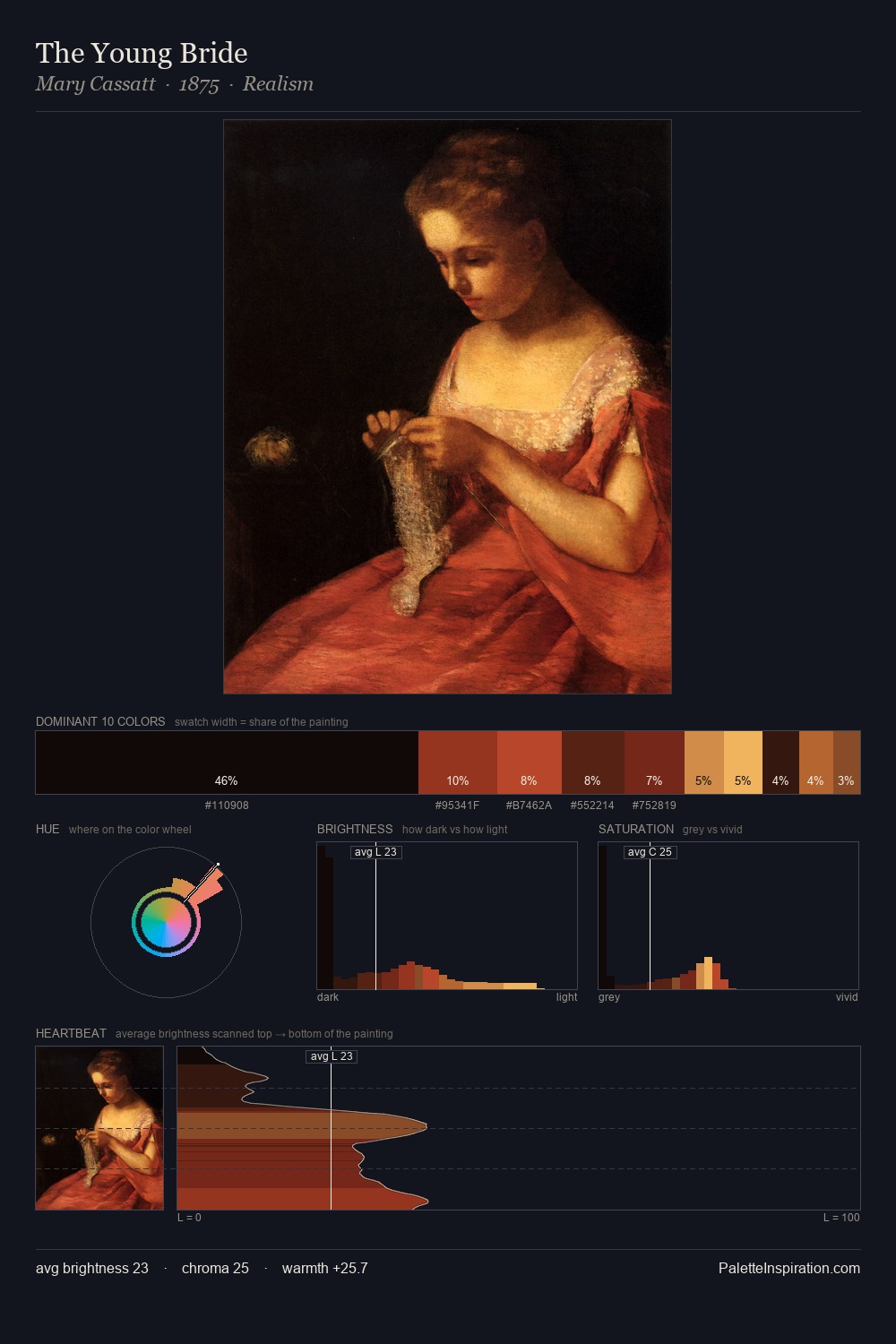Click the 'light' axis label
Screen dimensions: 896x1344
567,997
